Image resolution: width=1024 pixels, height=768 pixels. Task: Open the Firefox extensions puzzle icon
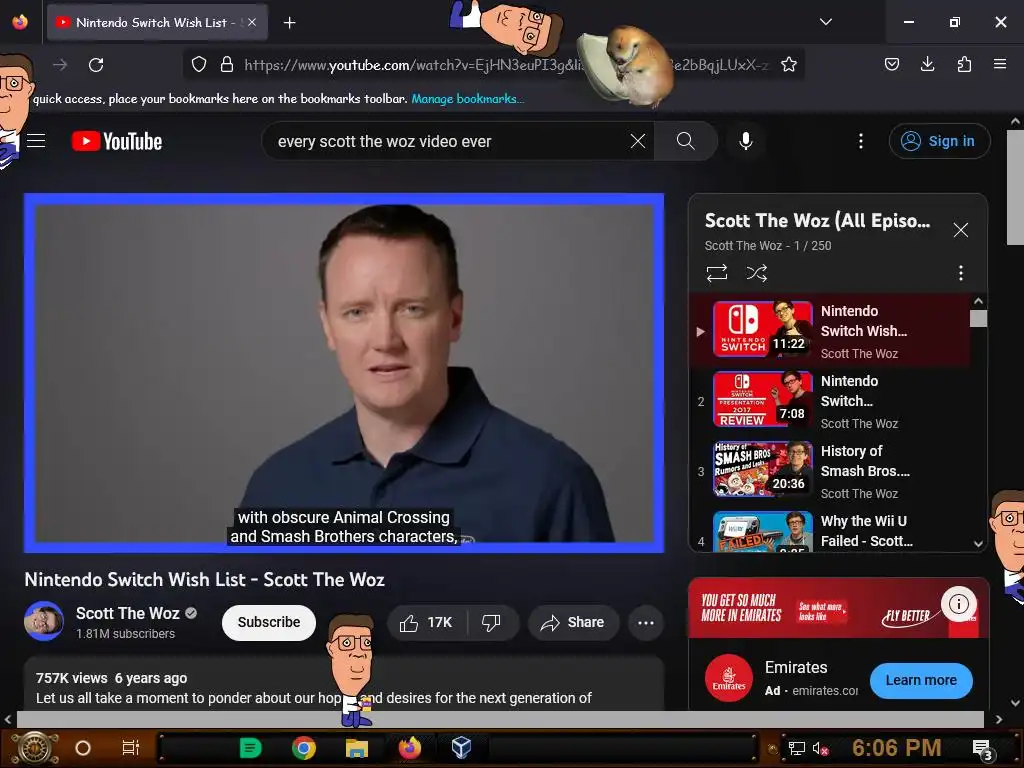pos(964,64)
